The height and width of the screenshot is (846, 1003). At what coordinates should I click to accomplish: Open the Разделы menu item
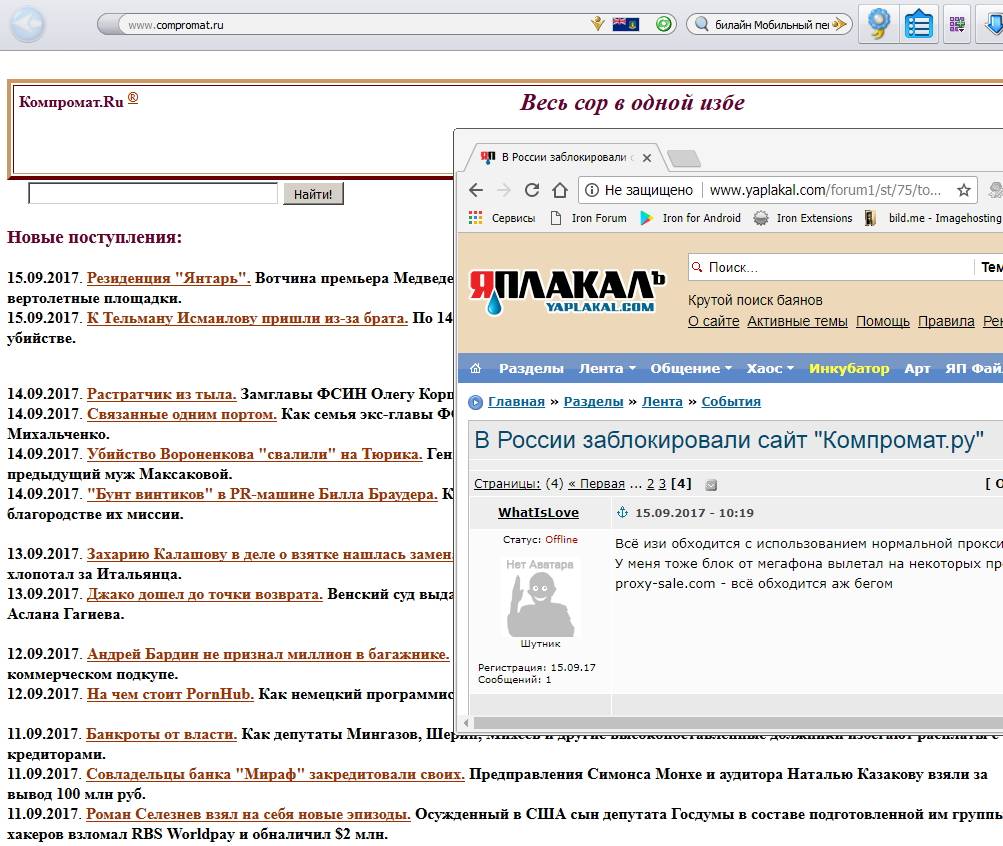pos(531,368)
